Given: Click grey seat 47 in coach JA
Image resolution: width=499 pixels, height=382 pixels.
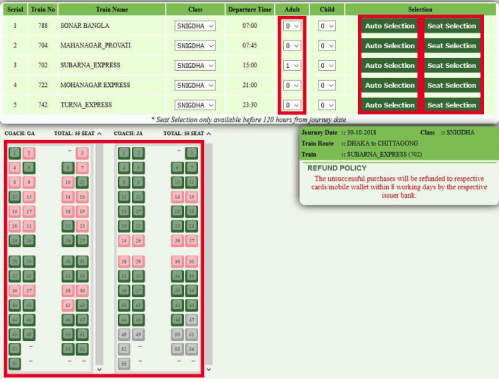Looking at the screenshot, I should (192, 320).
